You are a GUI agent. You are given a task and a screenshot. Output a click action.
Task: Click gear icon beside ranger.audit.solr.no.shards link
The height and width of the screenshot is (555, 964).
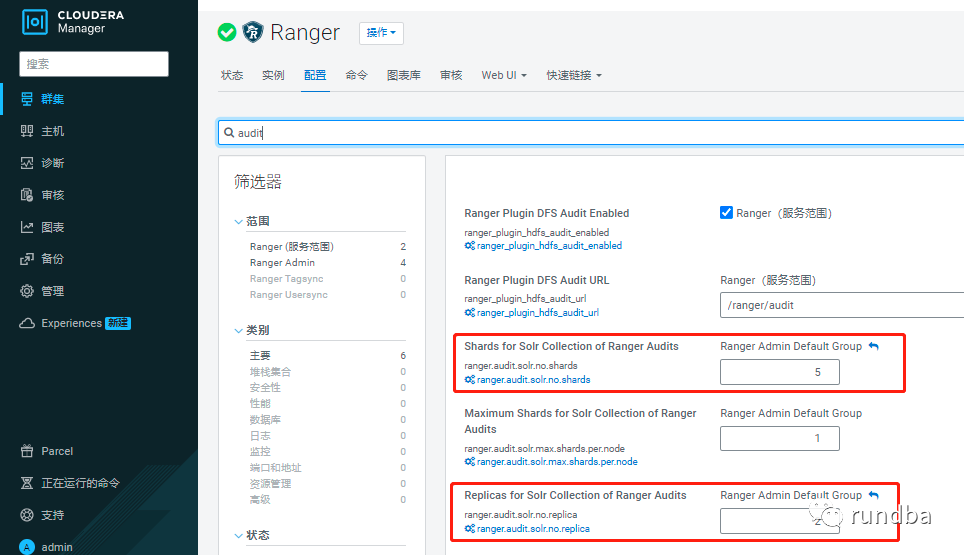[470, 380]
